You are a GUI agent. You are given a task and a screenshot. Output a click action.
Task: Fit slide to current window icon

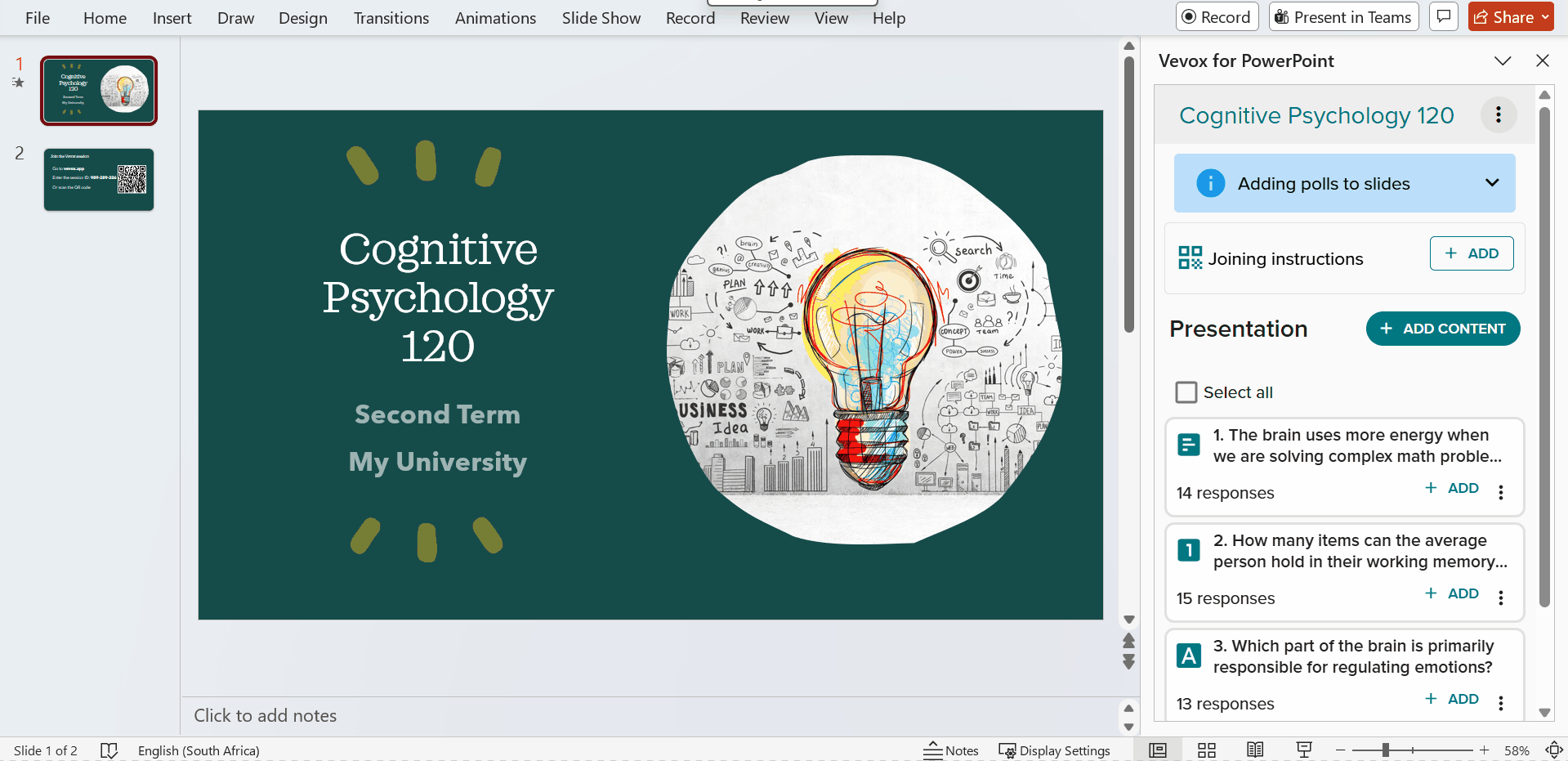pos(1553,750)
